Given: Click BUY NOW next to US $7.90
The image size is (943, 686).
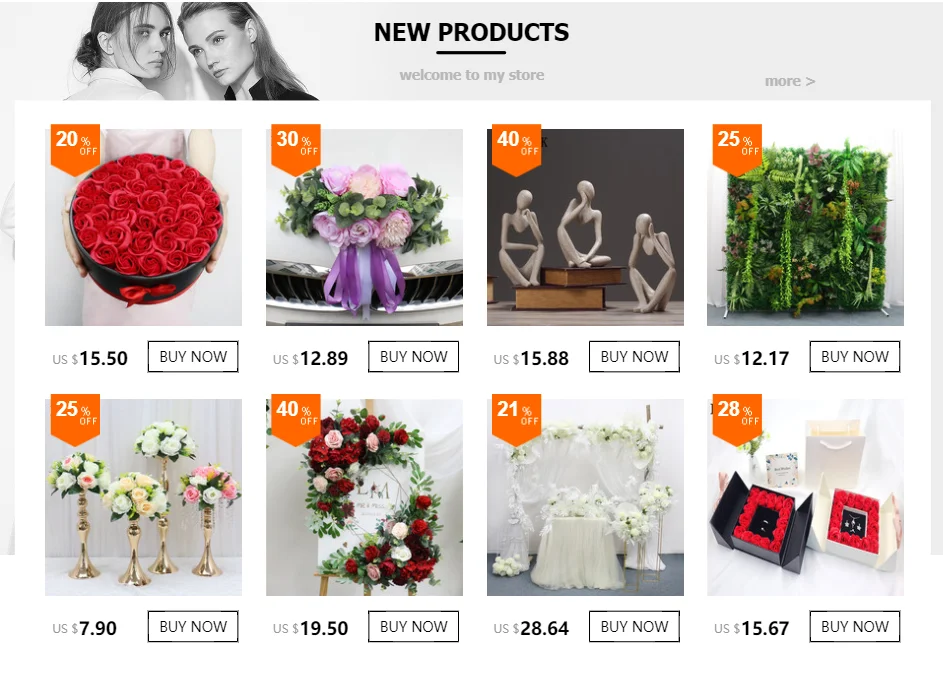Looking at the screenshot, I should 193,626.
